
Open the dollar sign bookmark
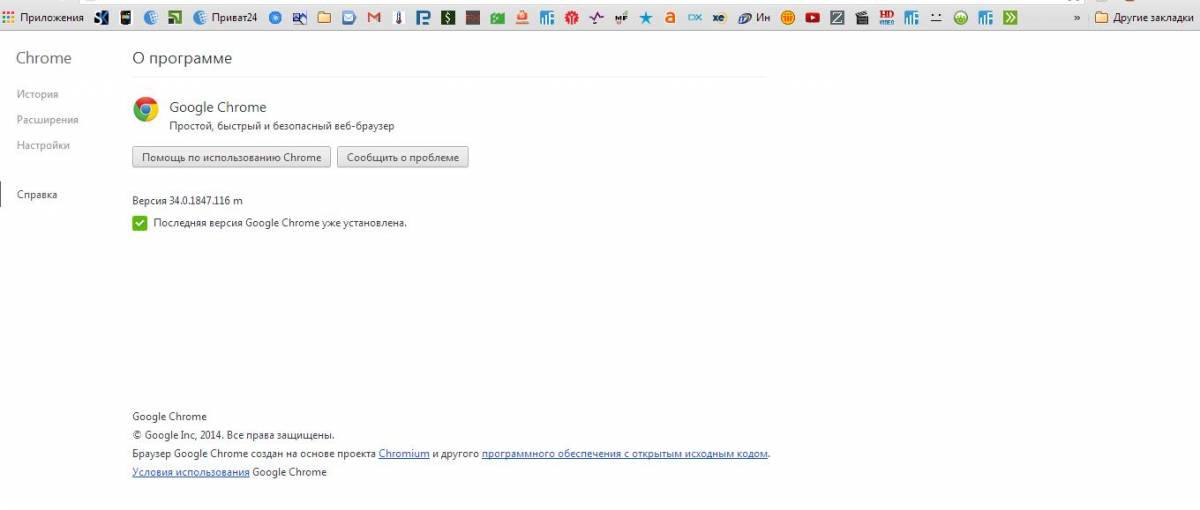[448, 17]
